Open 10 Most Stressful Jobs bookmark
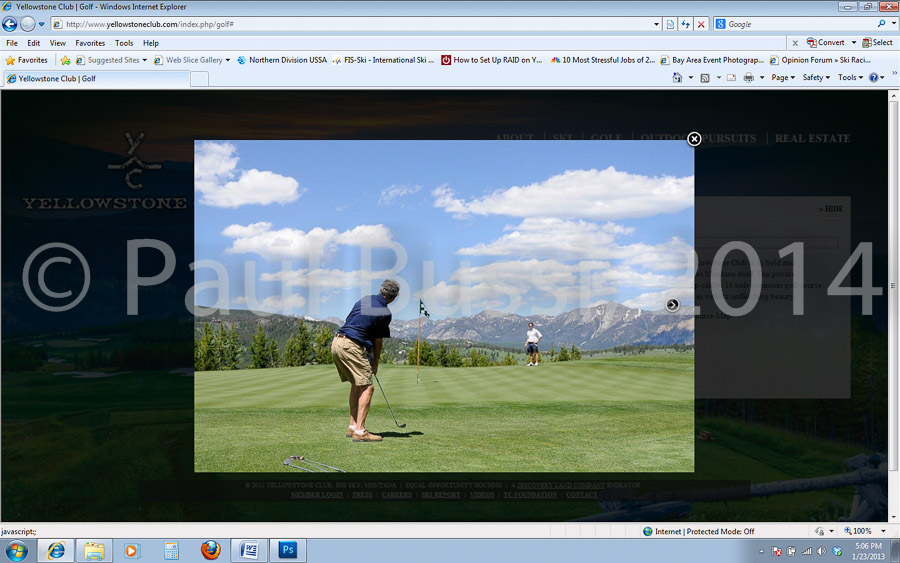This screenshot has height=563, width=900. click(x=602, y=60)
